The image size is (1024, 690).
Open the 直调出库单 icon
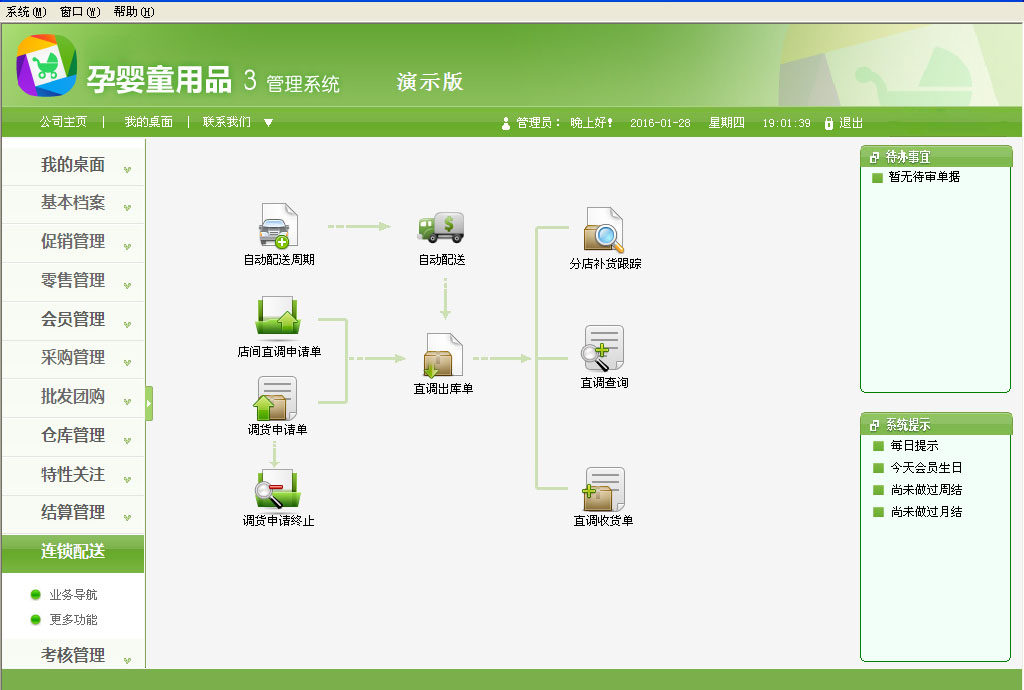pyautogui.click(x=443, y=356)
